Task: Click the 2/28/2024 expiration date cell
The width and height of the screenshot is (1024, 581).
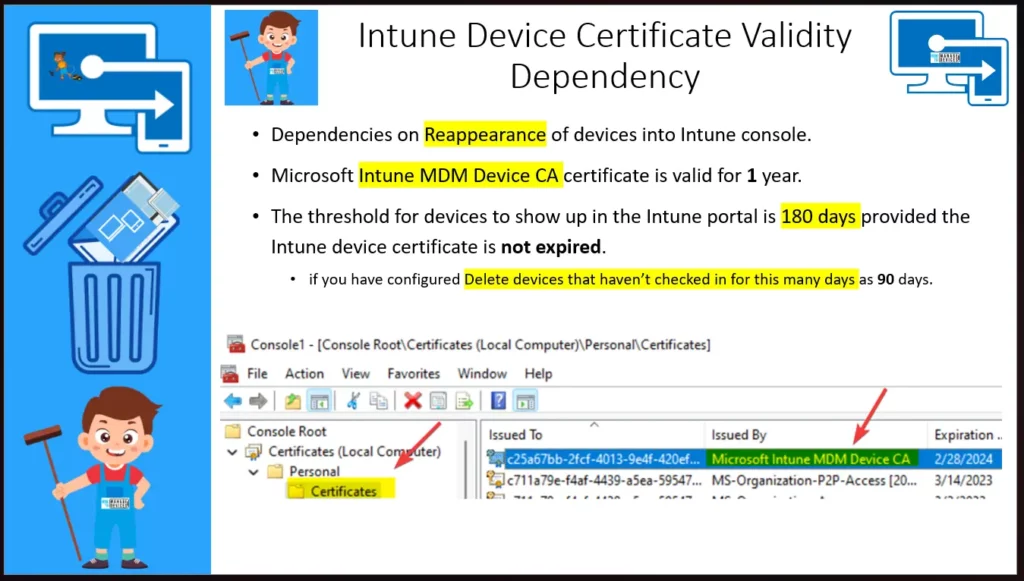Action: [963, 458]
